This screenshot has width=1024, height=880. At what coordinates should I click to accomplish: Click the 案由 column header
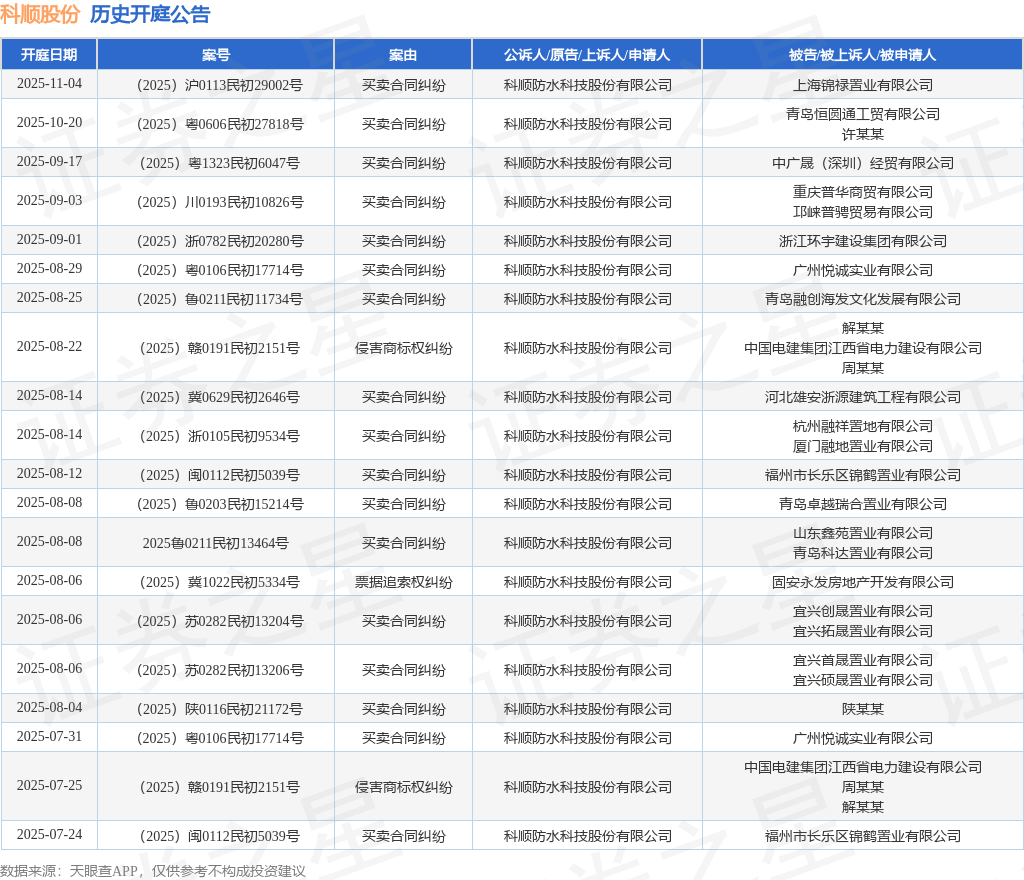point(403,55)
